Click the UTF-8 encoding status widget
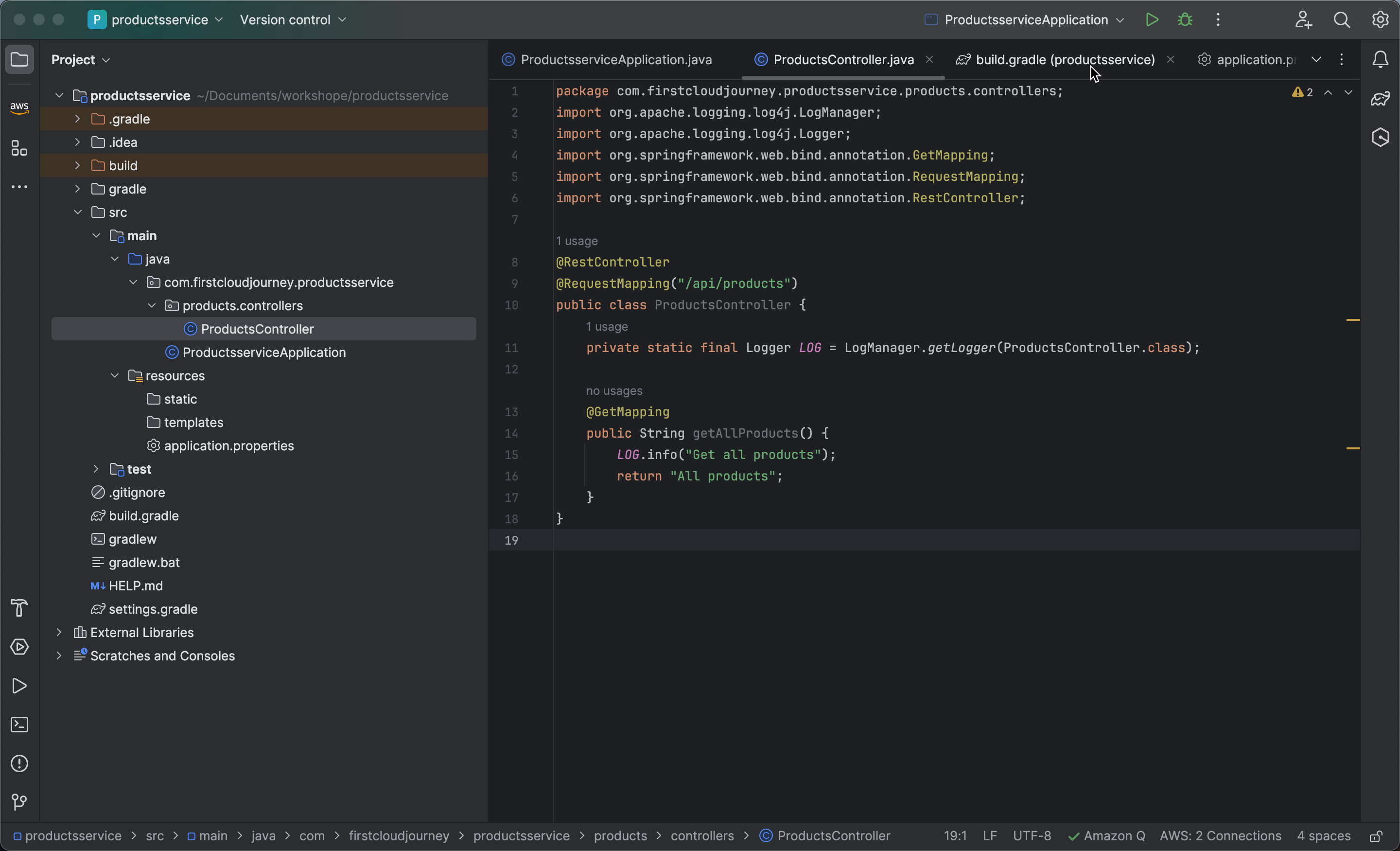1400x851 pixels. pos(1032,836)
